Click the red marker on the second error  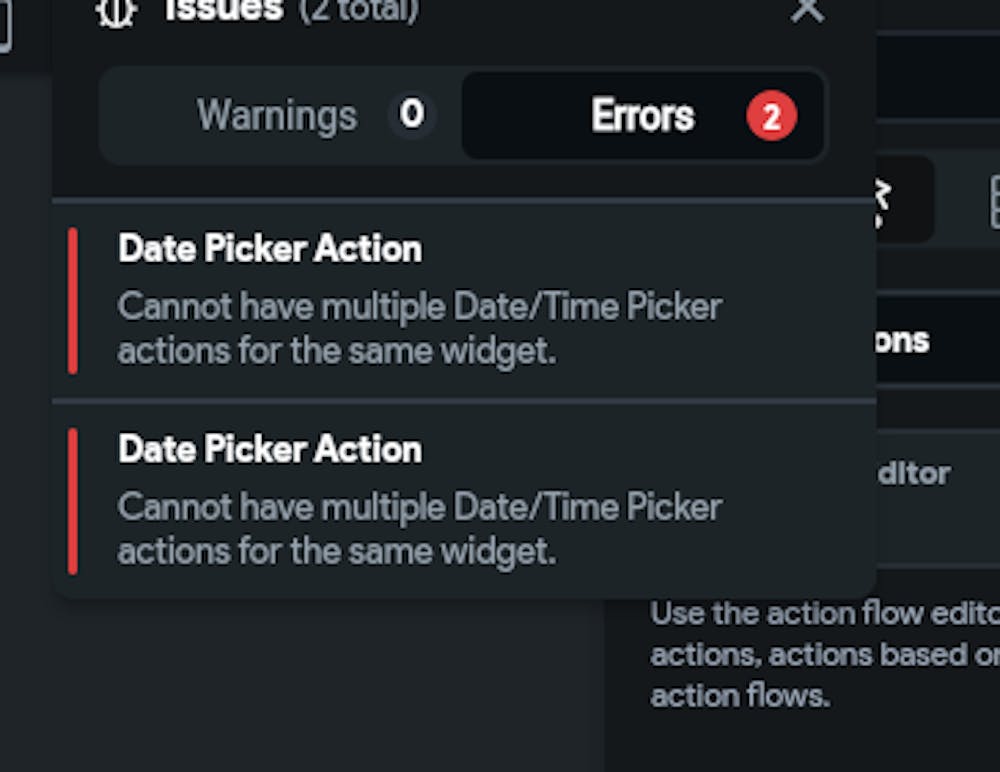pyautogui.click(x=73, y=500)
